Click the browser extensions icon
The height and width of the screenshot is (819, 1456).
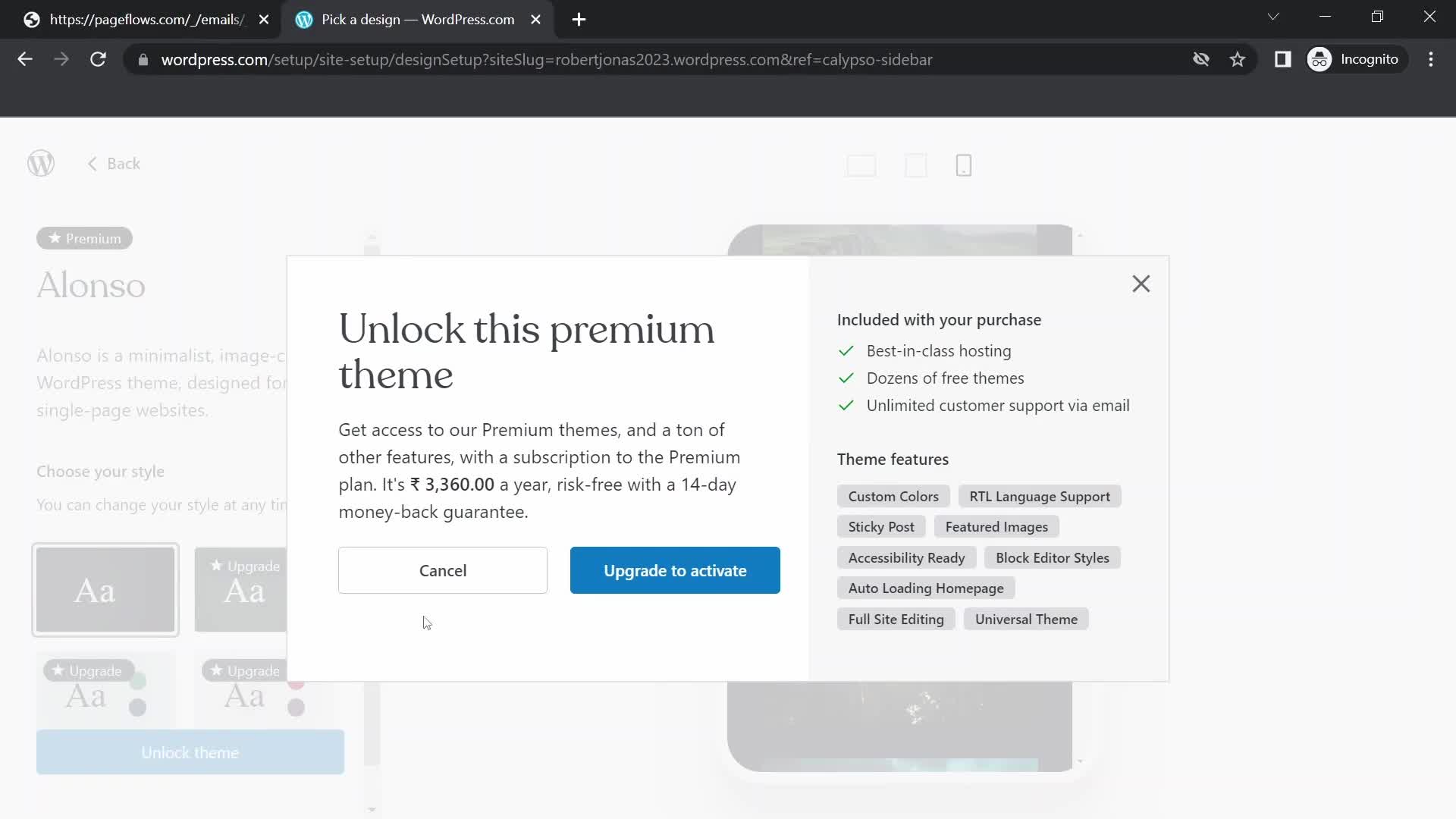coord(1283,60)
